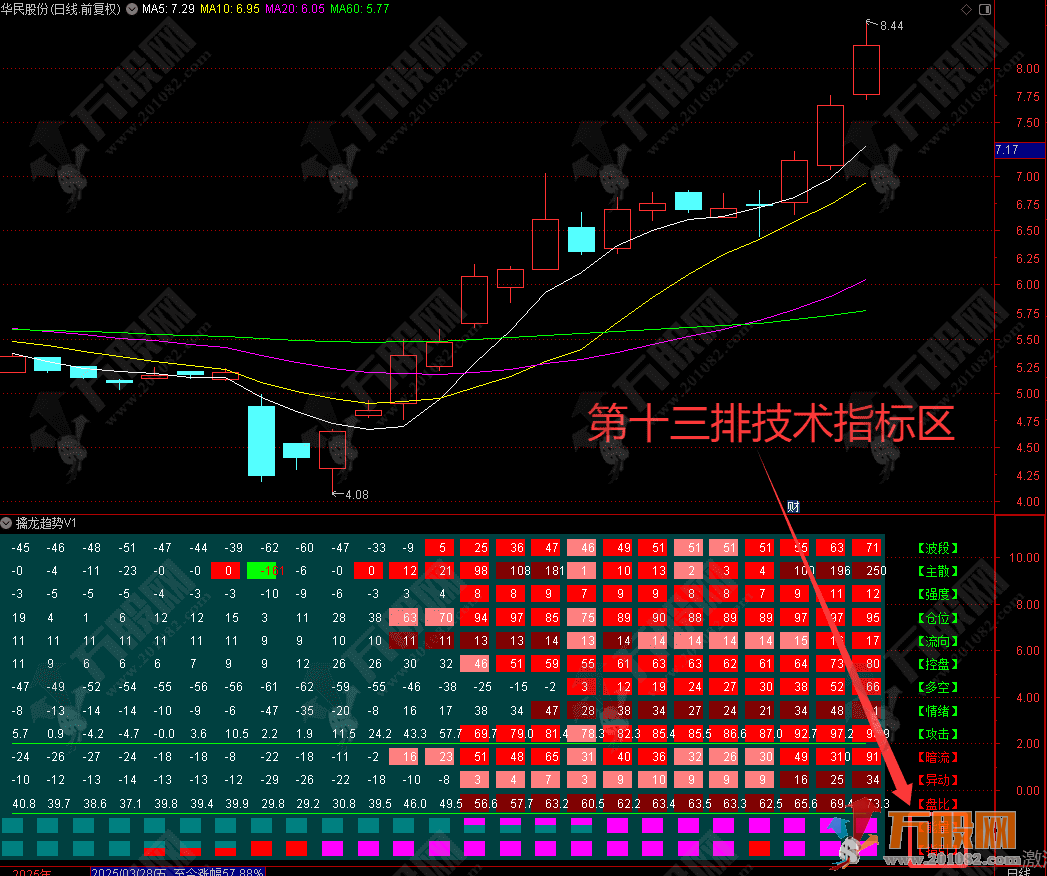
Task: Click the large cyan candle near 4.25
Action: pyautogui.click(x=261, y=441)
